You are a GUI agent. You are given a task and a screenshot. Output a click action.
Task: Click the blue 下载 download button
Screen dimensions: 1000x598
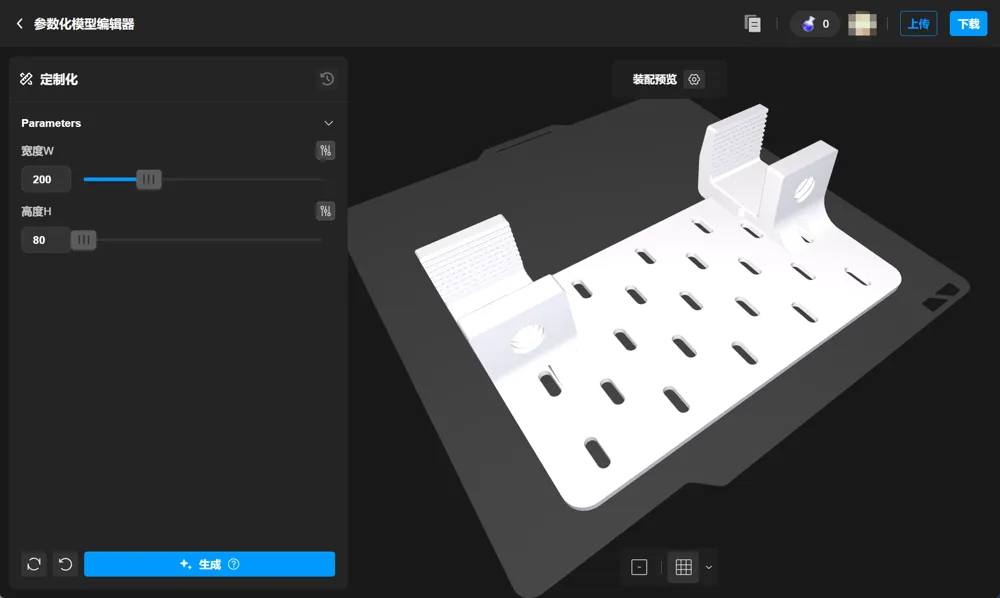(968, 24)
